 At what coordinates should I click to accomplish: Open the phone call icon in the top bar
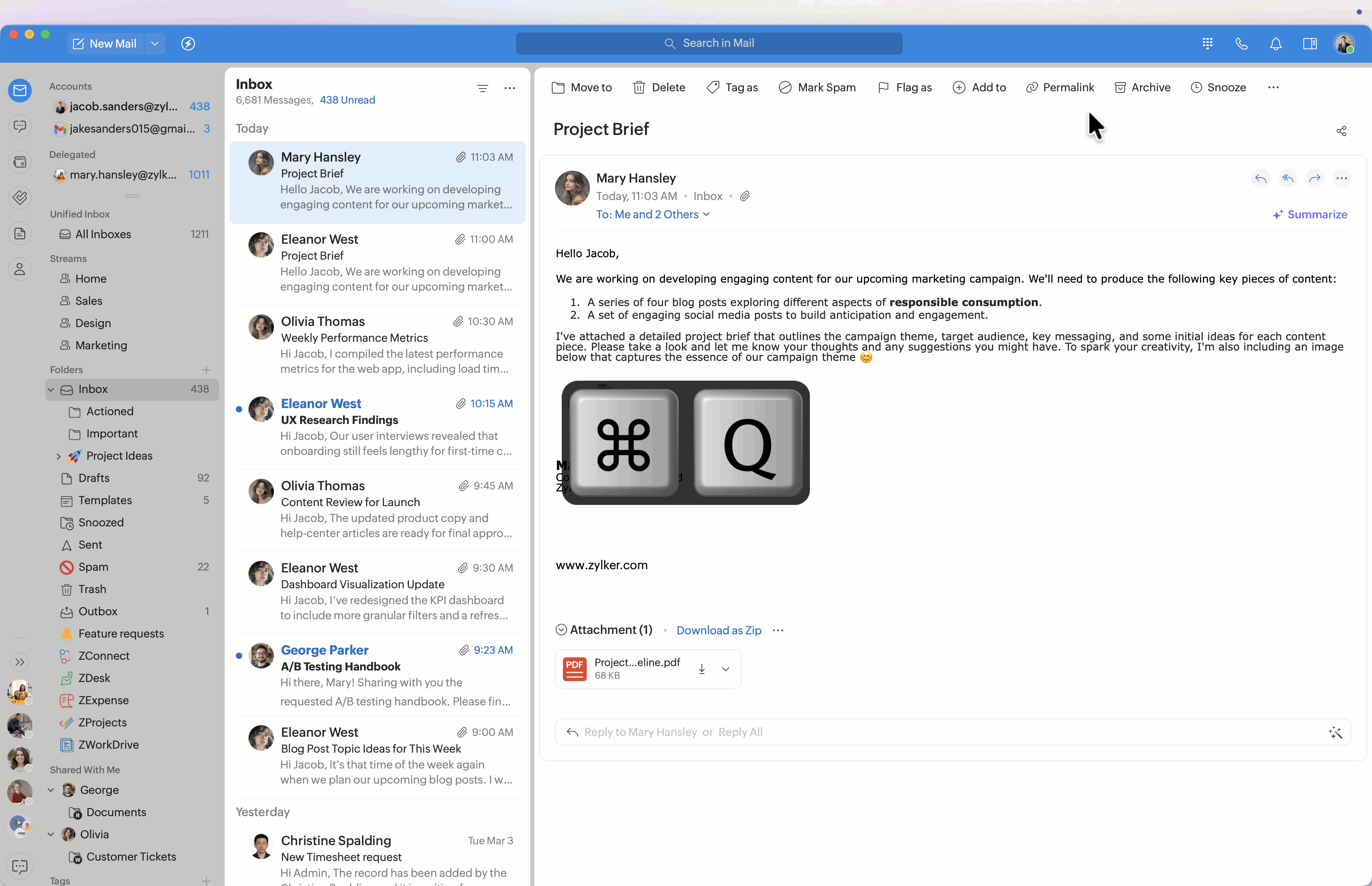[1241, 44]
